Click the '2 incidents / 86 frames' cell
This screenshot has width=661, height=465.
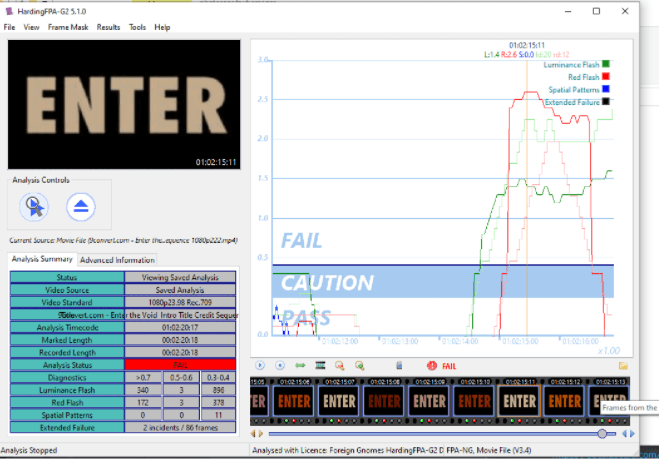pyautogui.click(x=180, y=427)
